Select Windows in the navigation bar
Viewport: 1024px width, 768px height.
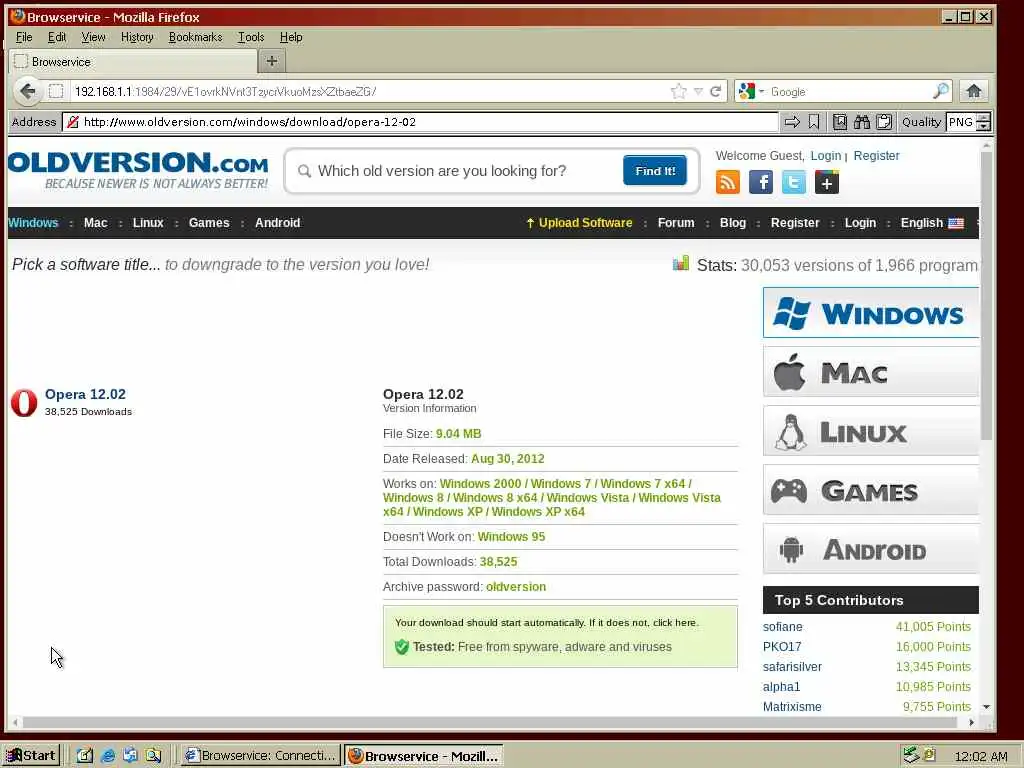[33, 223]
